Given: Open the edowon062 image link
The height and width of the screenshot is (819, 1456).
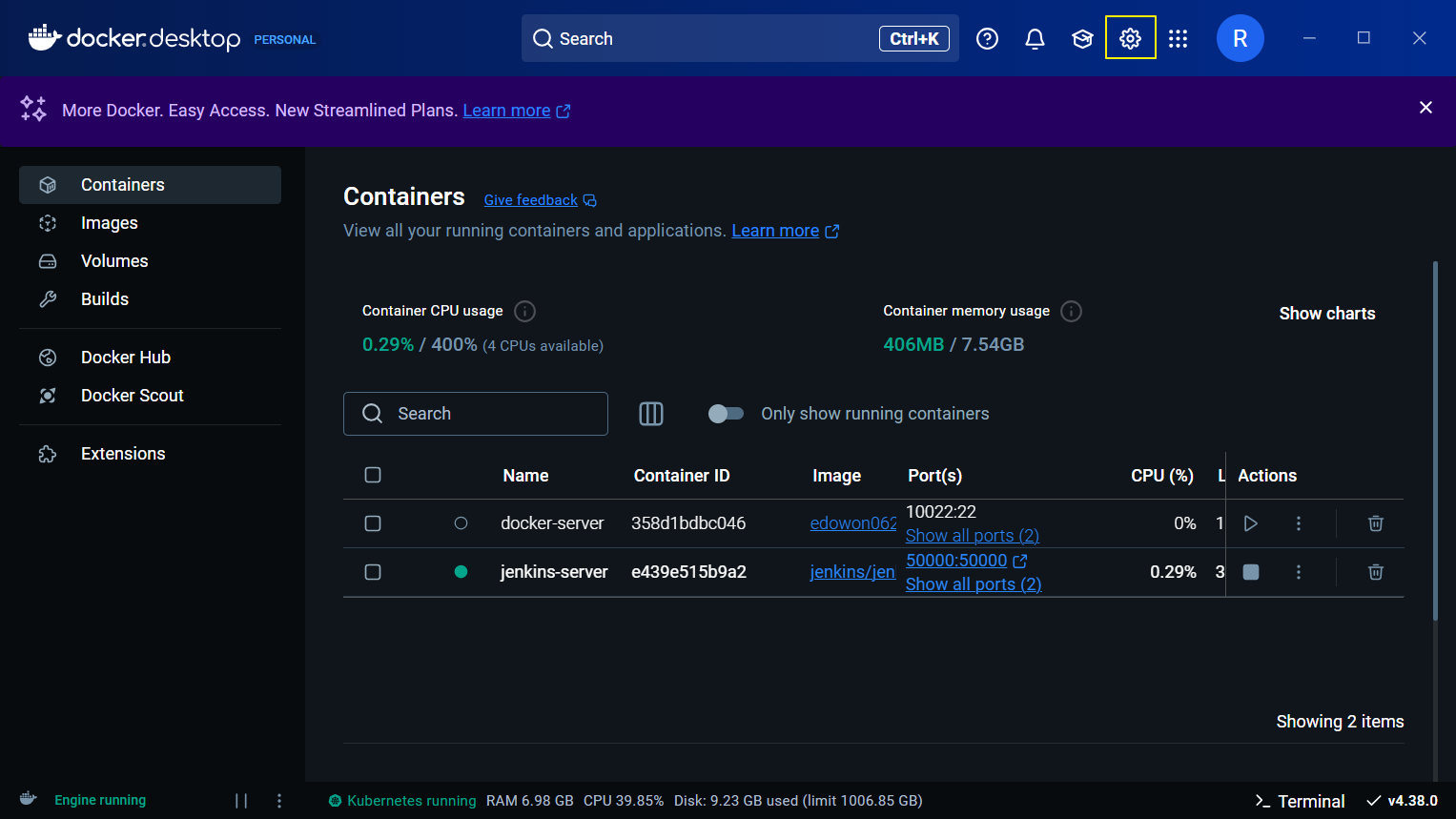Looking at the screenshot, I should (x=853, y=523).
